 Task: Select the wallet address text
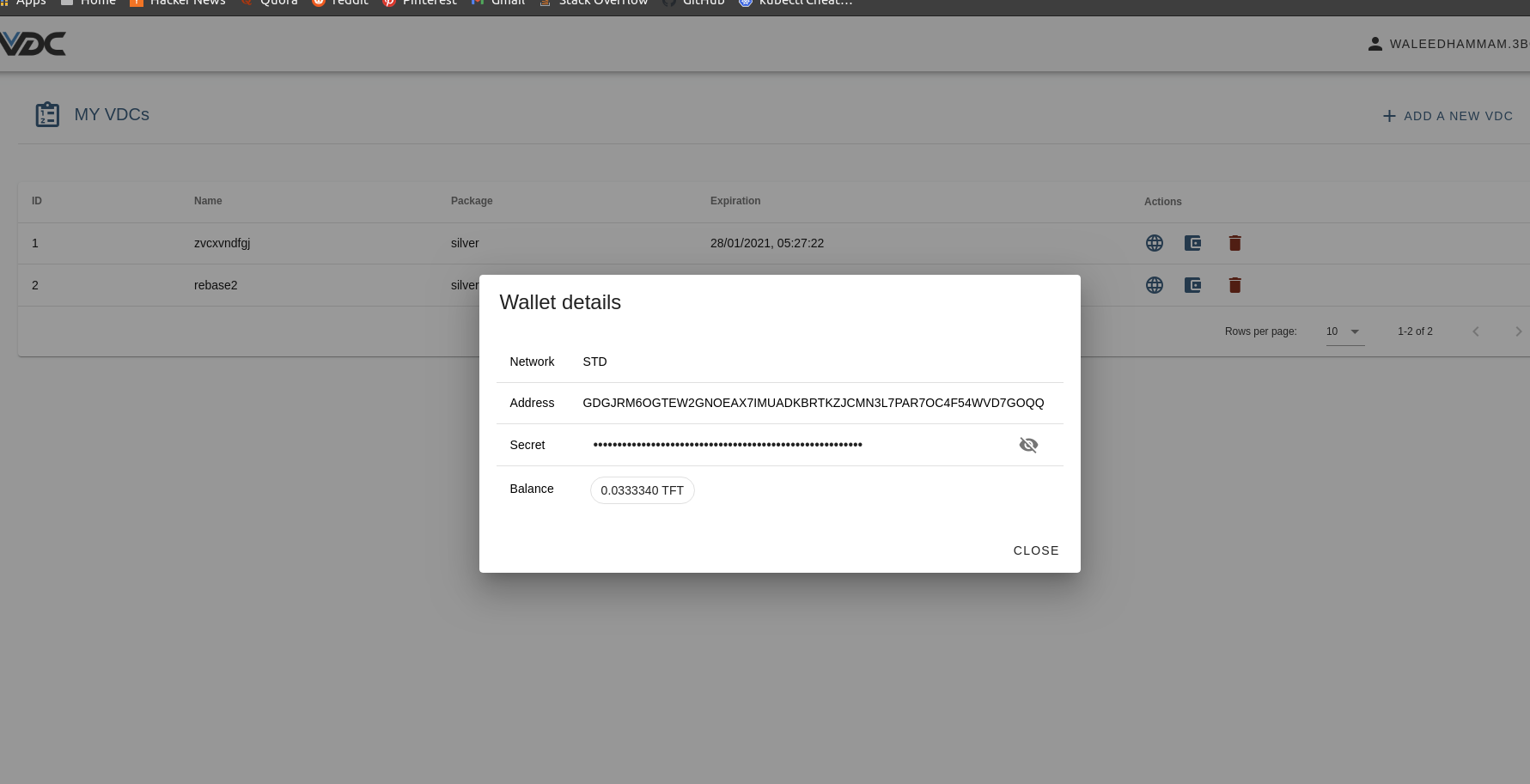pyautogui.click(x=814, y=403)
